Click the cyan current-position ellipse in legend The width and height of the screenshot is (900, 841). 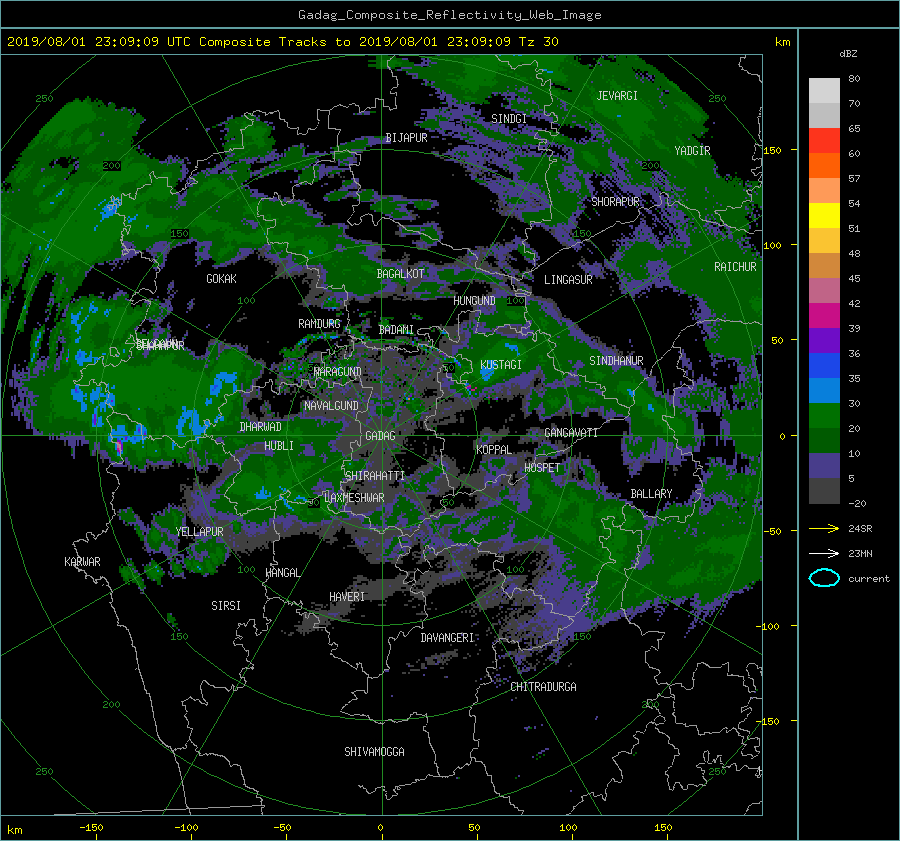tap(824, 578)
